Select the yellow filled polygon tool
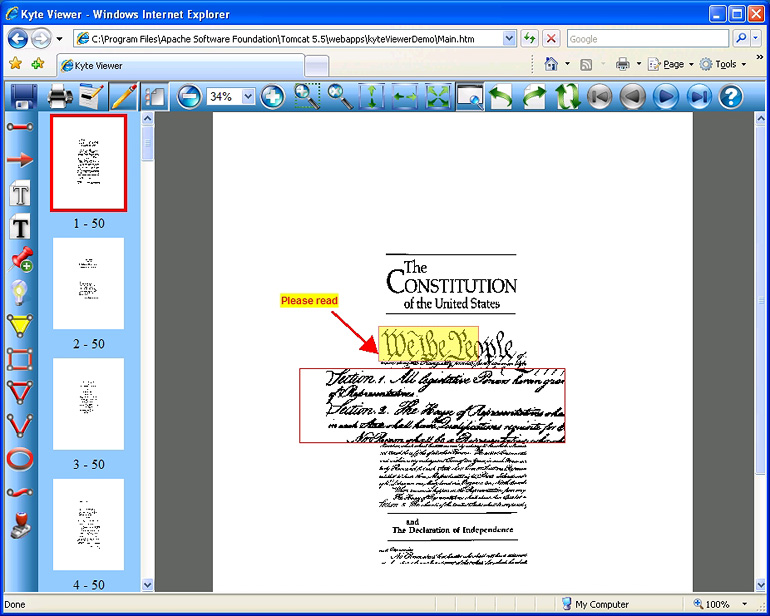This screenshot has height=616, width=770. point(20,326)
